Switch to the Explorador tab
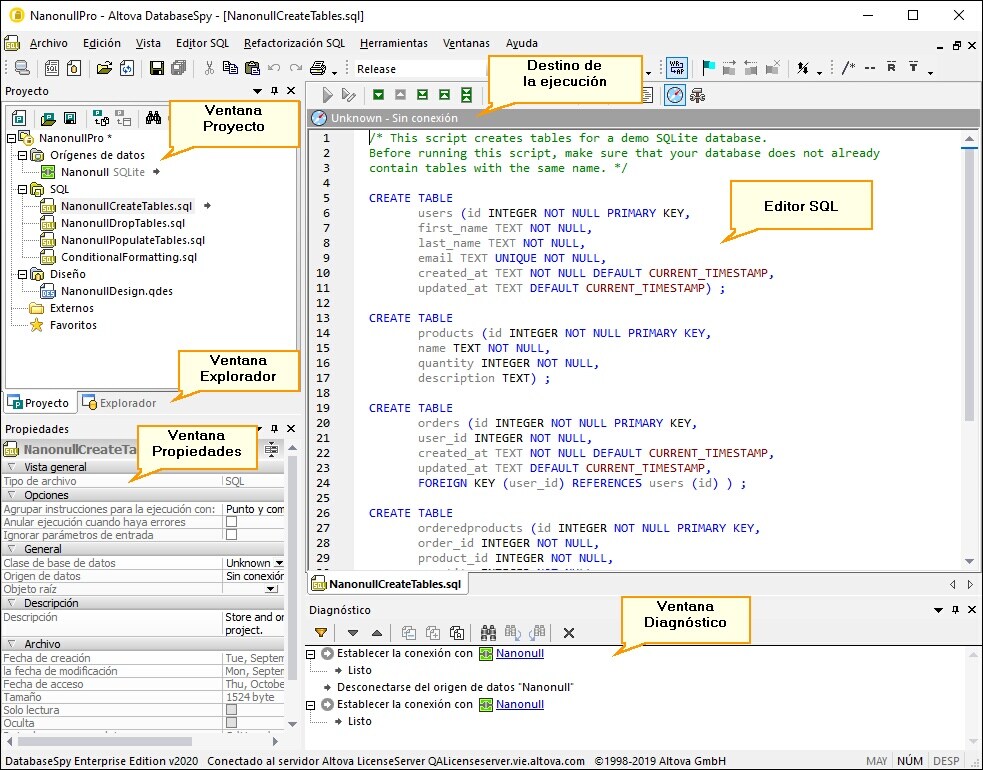The image size is (983, 770). pyautogui.click(x=119, y=403)
